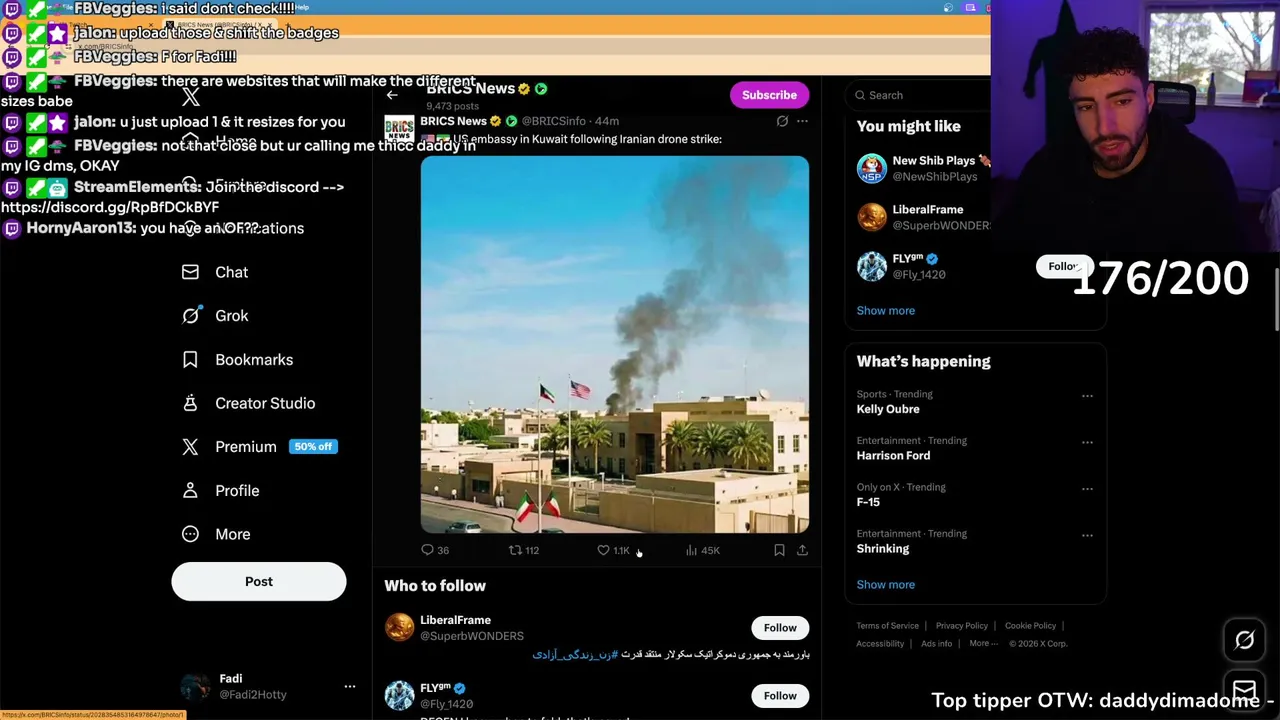Open options for Kelly Oubre trend
The height and width of the screenshot is (720, 1280).
pyautogui.click(x=1087, y=396)
